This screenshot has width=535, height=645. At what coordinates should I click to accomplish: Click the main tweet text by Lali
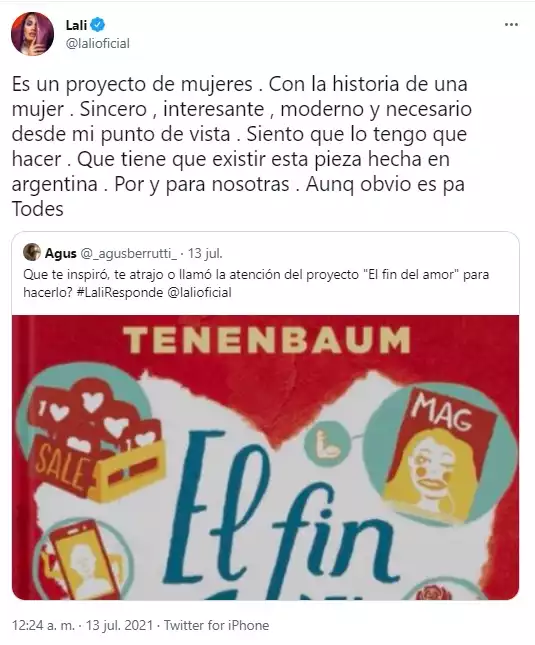(x=241, y=146)
